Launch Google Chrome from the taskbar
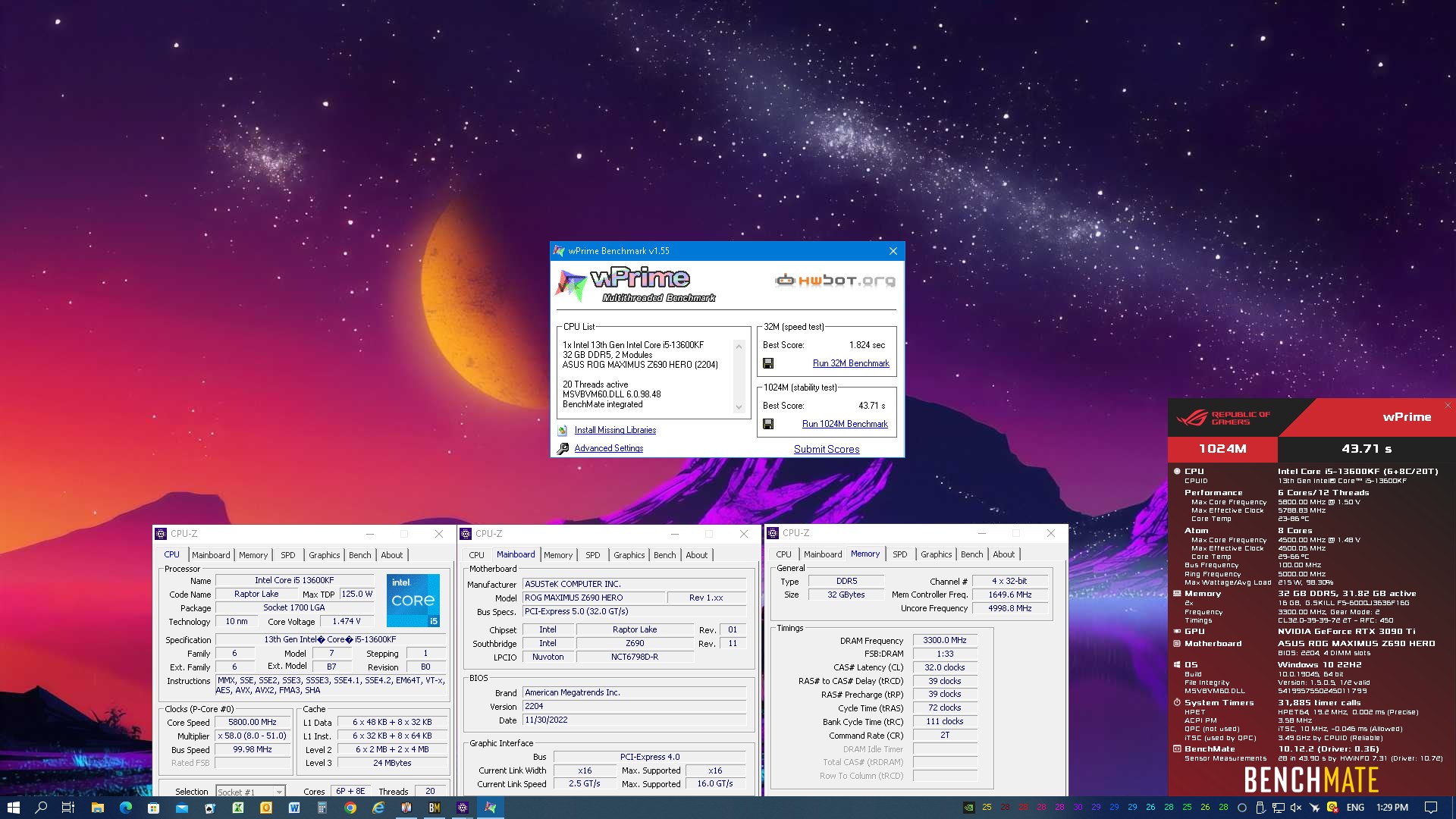 [x=350, y=808]
